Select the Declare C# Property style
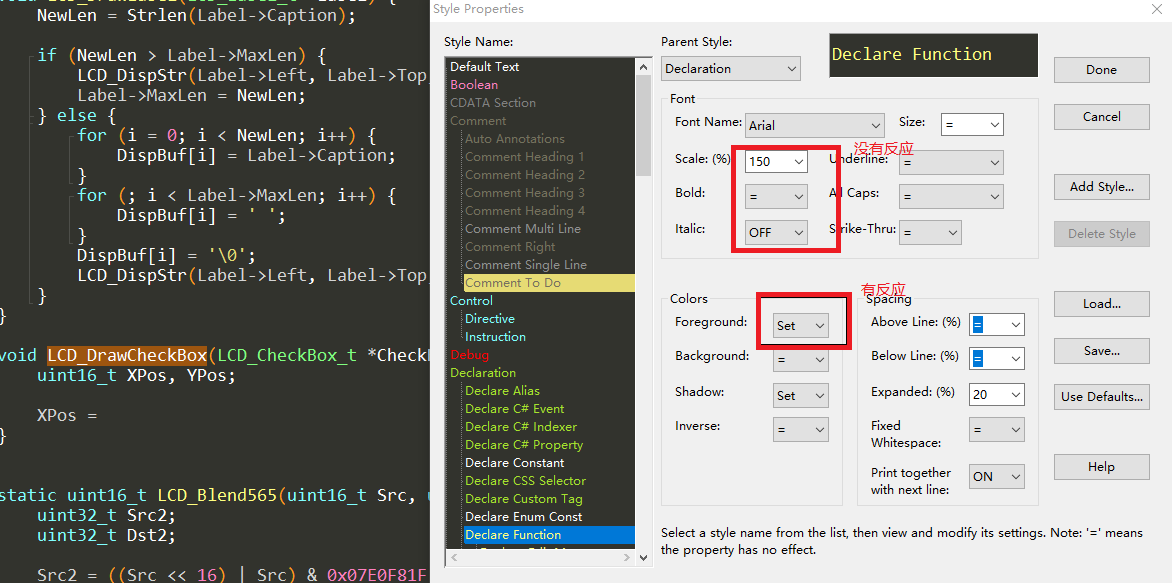 pos(524,444)
